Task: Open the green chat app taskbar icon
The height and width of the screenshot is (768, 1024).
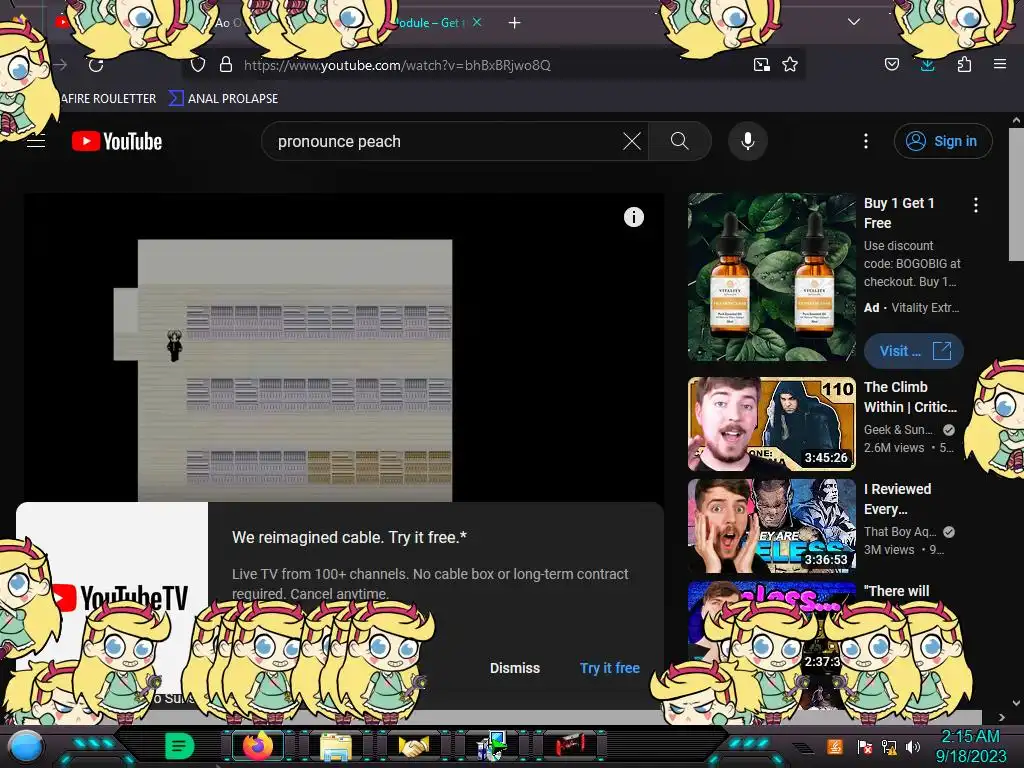Action: [180, 746]
